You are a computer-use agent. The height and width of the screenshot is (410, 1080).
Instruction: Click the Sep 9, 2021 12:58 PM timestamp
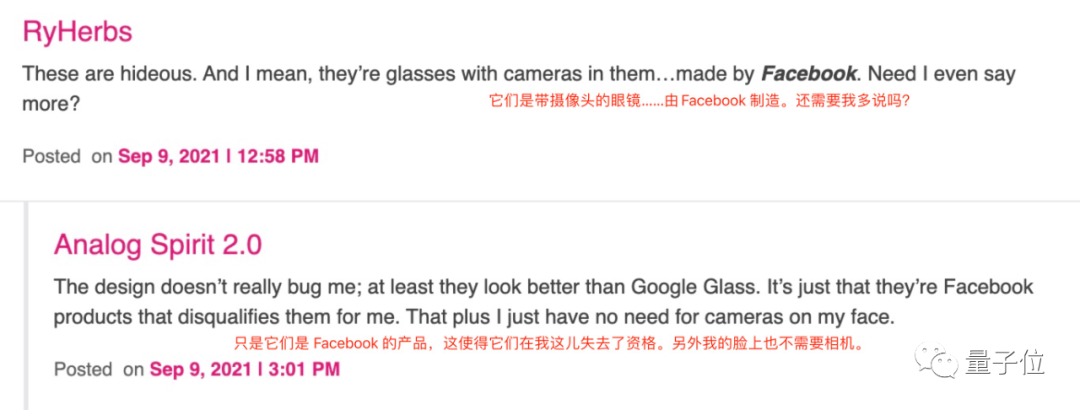218,156
